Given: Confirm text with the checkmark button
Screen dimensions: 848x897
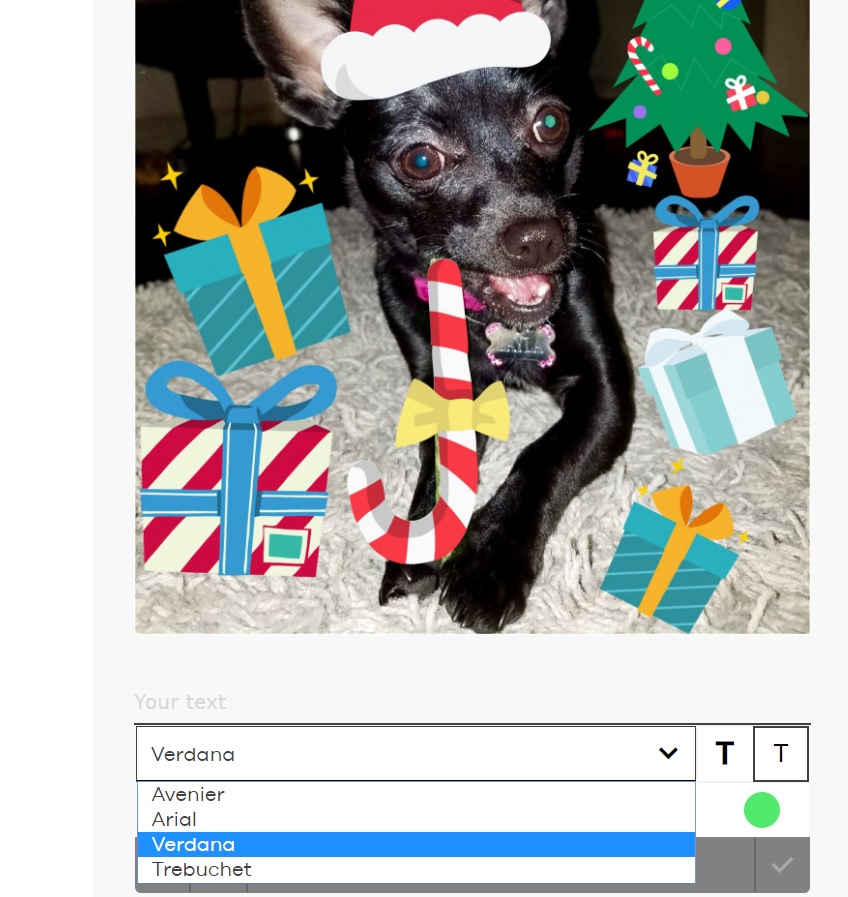Looking at the screenshot, I should tap(782, 864).
